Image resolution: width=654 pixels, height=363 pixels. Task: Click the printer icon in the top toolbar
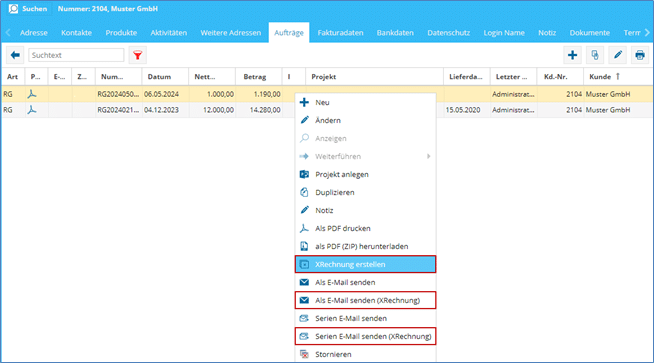point(640,55)
